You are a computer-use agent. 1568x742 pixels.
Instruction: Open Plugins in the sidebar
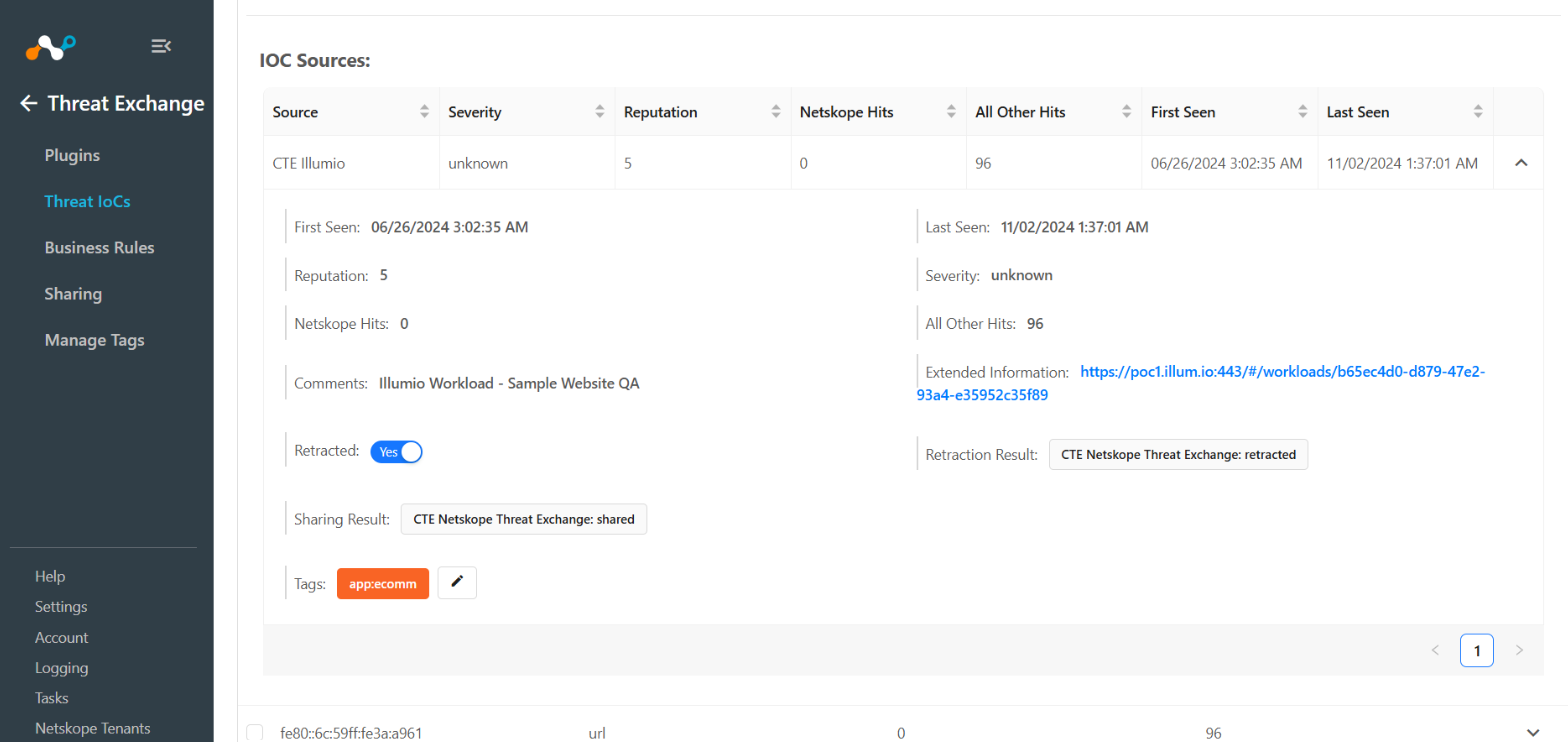[x=72, y=155]
